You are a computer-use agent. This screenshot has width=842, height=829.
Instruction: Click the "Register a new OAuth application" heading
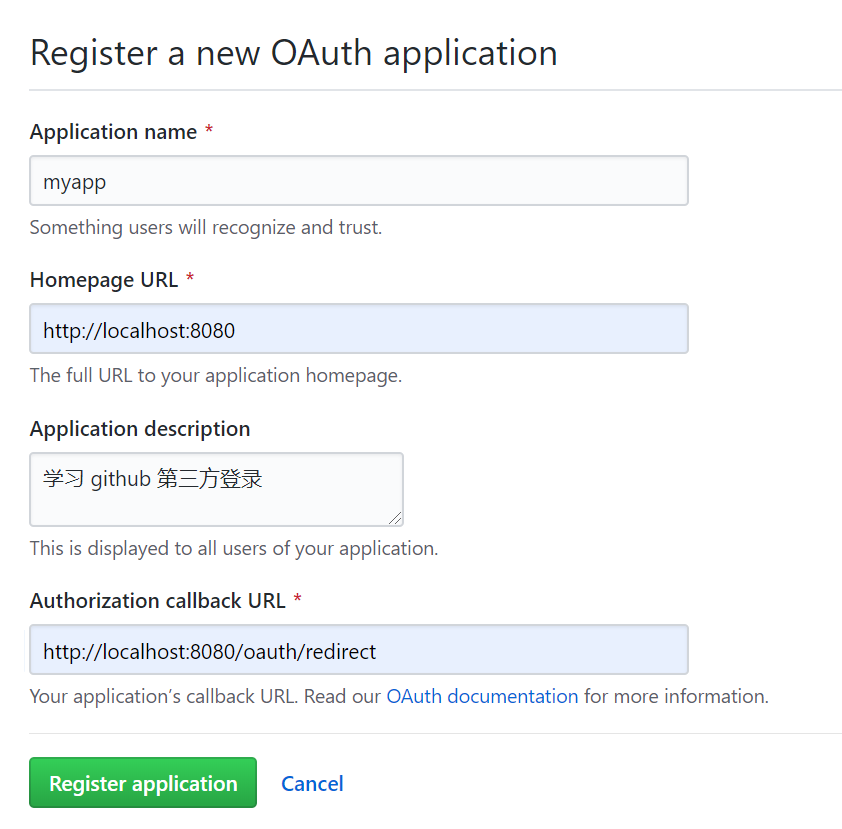[294, 53]
